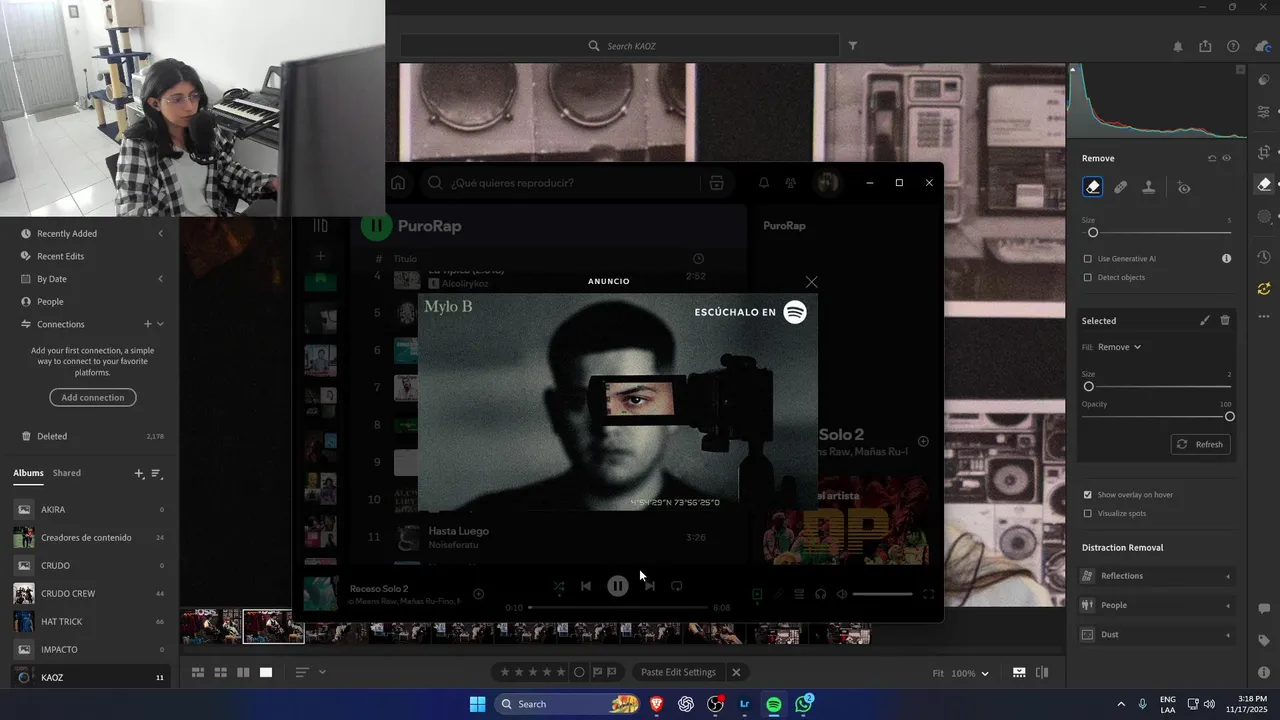The width and height of the screenshot is (1280, 720).
Task: Expand Reflections distraction removal section
Action: [x=1158, y=576]
